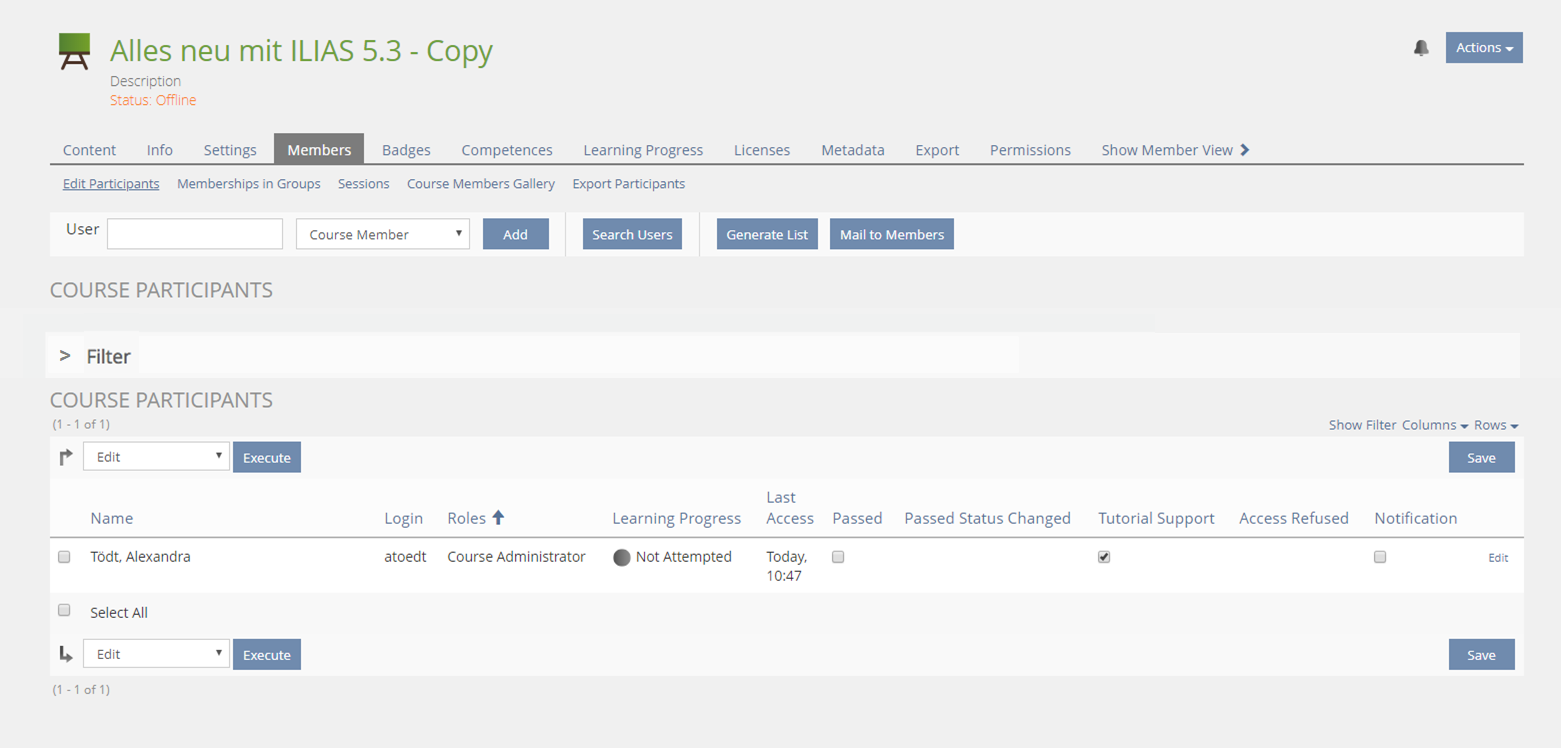1561x748 pixels.
Task: Click the Mail to Members button
Action: (x=891, y=234)
